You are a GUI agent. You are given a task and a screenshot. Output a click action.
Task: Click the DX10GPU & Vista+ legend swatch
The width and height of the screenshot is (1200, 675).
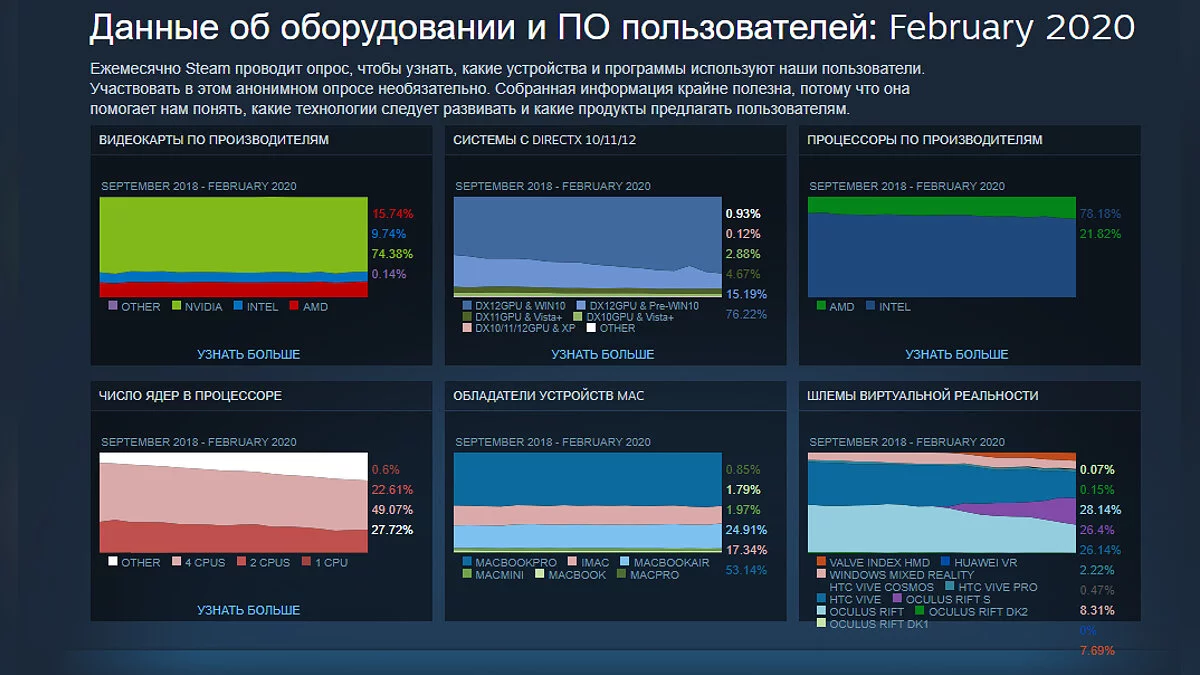point(577,316)
